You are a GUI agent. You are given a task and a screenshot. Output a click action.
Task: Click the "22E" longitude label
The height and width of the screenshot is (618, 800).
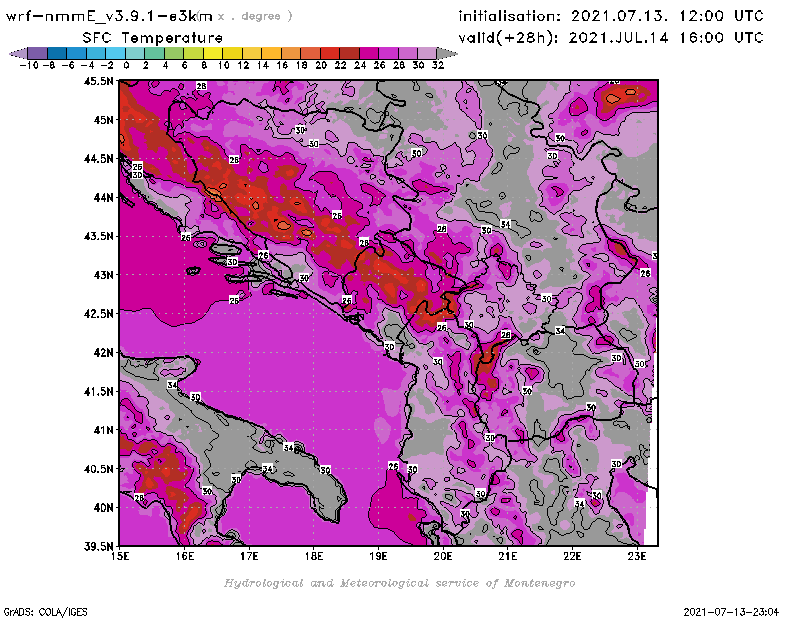(572, 556)
